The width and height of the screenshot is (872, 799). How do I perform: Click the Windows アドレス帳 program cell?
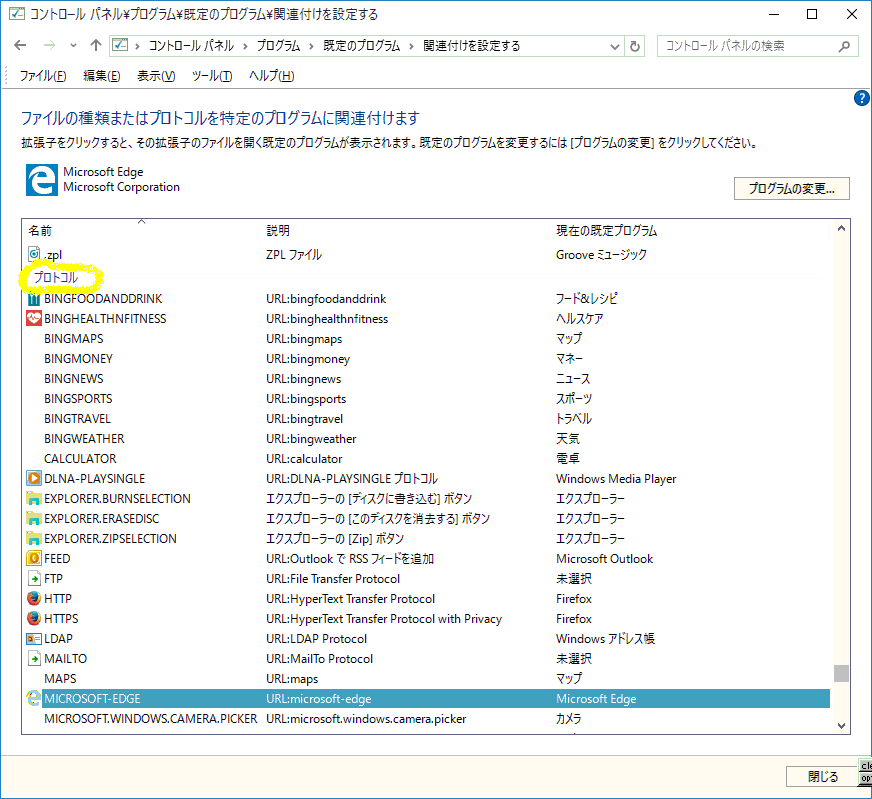pyautogui.click(x=605, y=638)
